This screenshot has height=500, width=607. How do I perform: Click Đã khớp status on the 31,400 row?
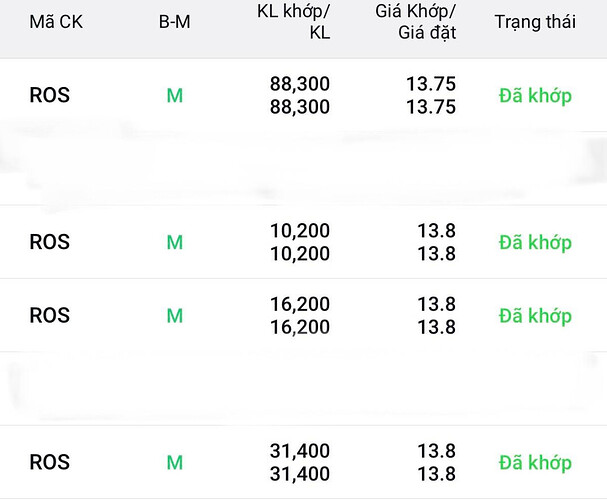[535, 462]
